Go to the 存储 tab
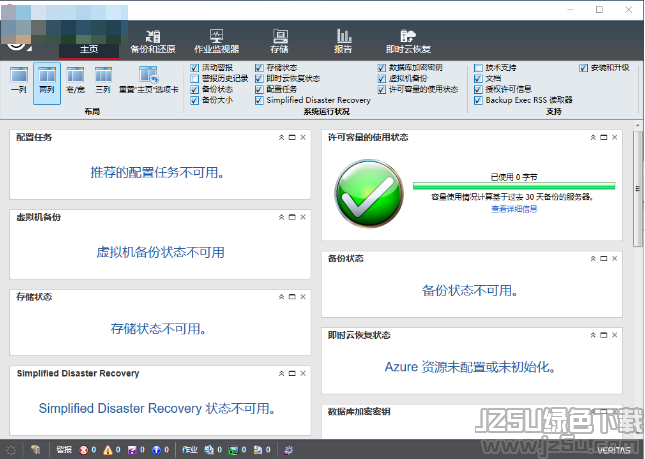The width and height of the screenshot is (645, 459). [280, 41]
